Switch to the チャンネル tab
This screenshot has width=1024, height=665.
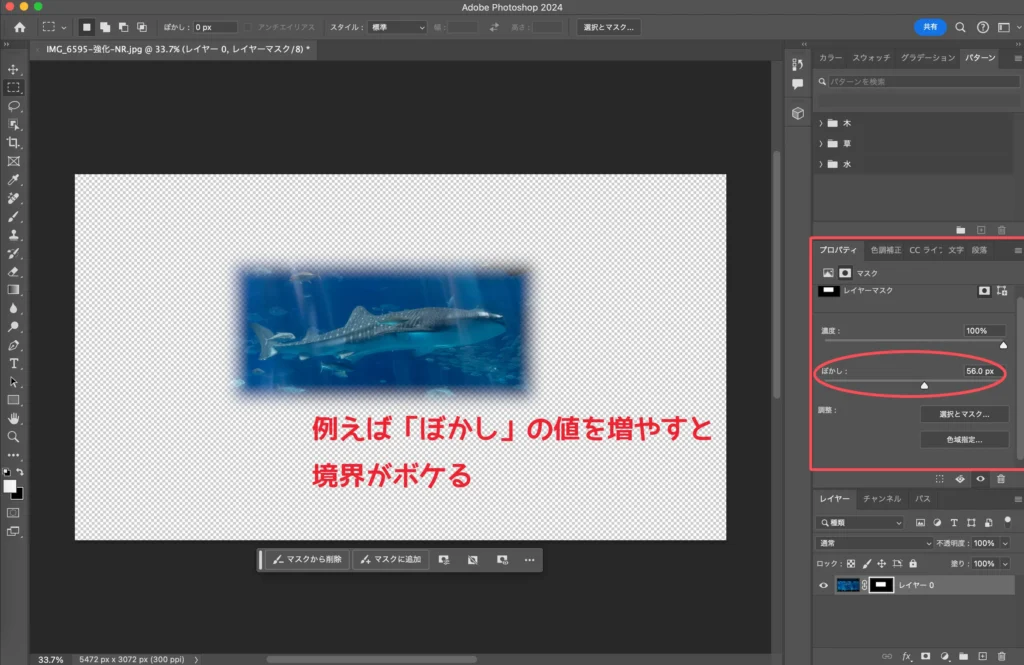[x=882, y=498]
